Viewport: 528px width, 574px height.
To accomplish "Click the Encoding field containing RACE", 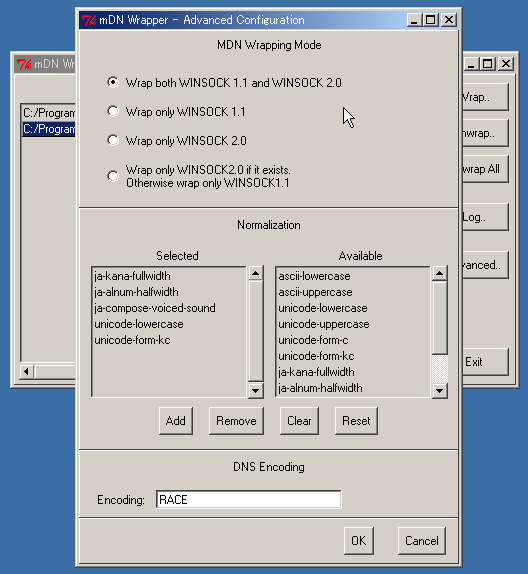I will [249, 499].
